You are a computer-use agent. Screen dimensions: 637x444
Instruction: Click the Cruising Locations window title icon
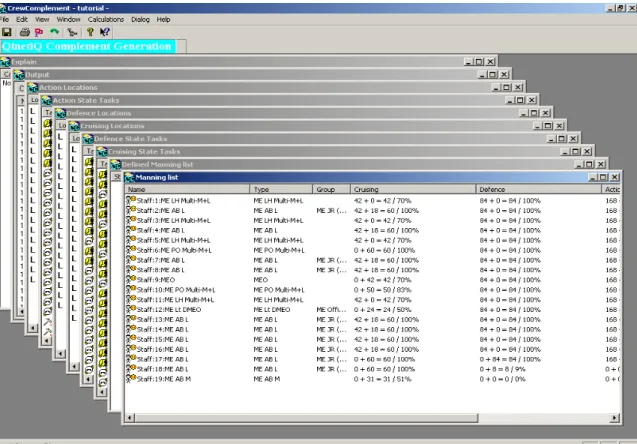pos(74,126)
